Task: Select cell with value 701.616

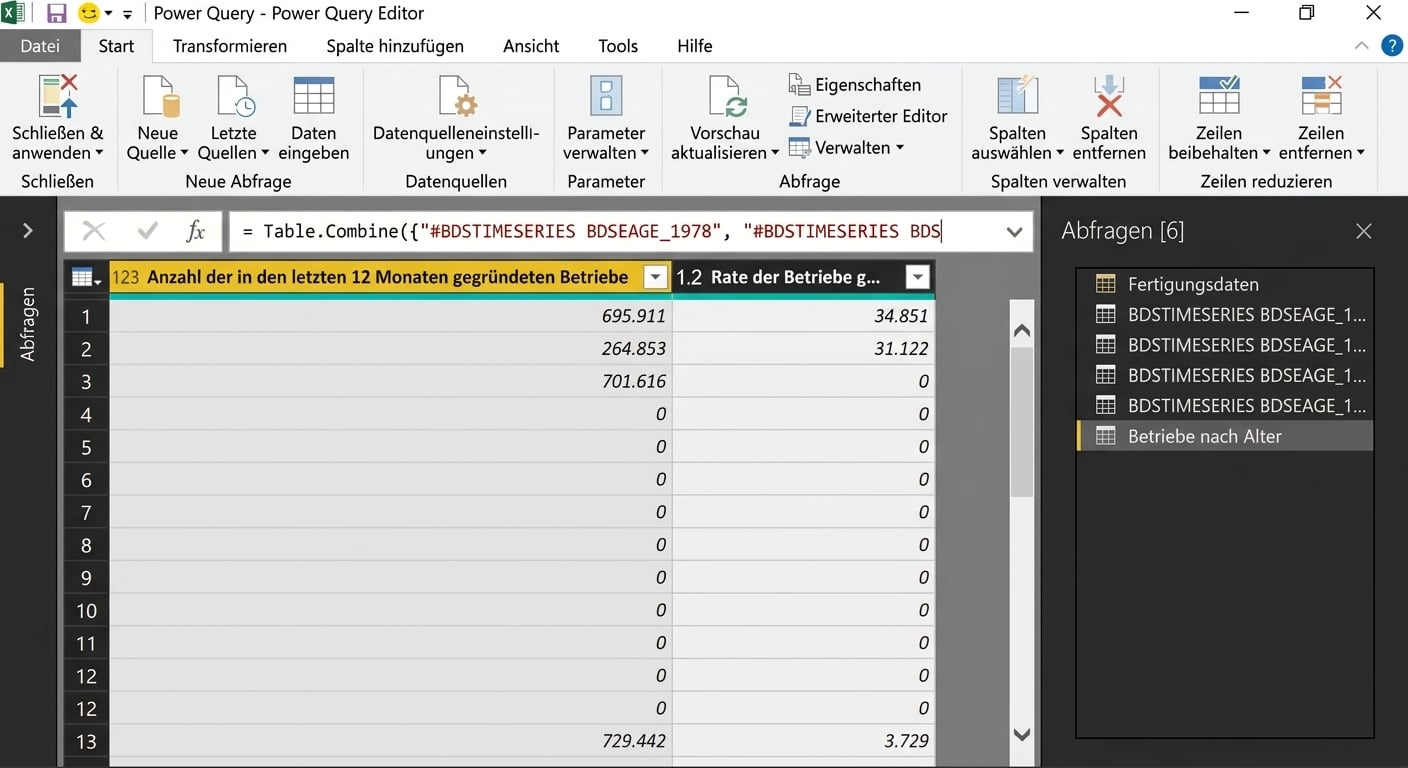Action: (391, 381)
